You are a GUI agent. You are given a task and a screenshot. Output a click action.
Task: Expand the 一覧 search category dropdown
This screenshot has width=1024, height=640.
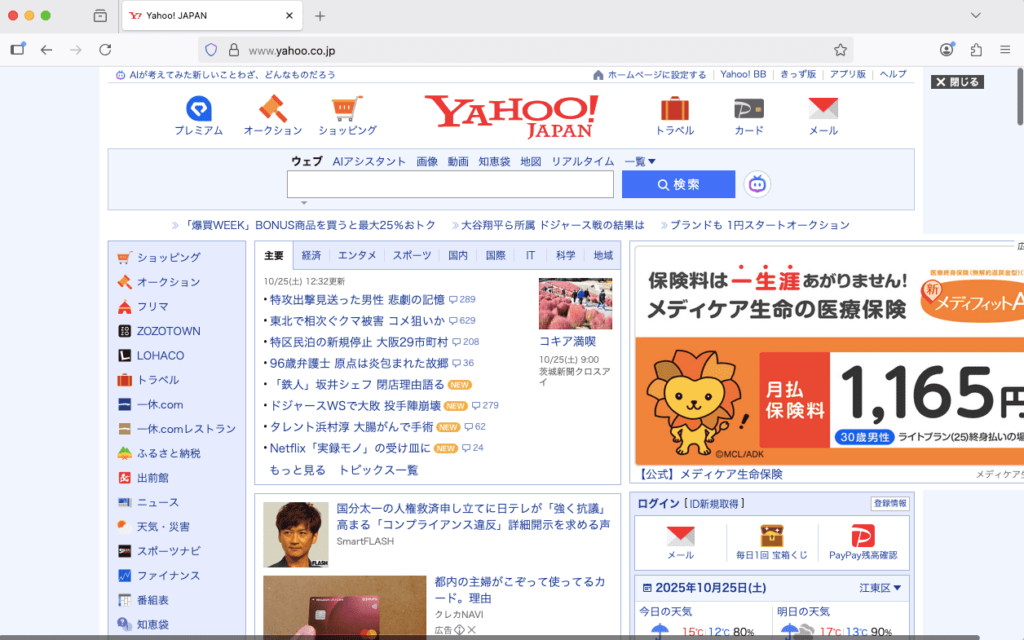pyautogui.click(x=640, y=161)
